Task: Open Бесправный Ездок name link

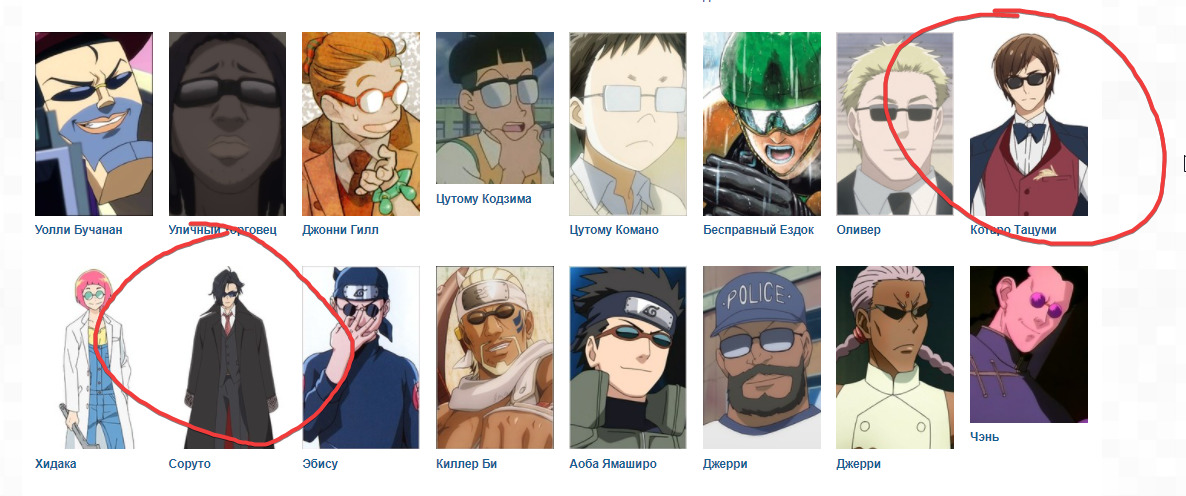Action: (x=759, y=230)
